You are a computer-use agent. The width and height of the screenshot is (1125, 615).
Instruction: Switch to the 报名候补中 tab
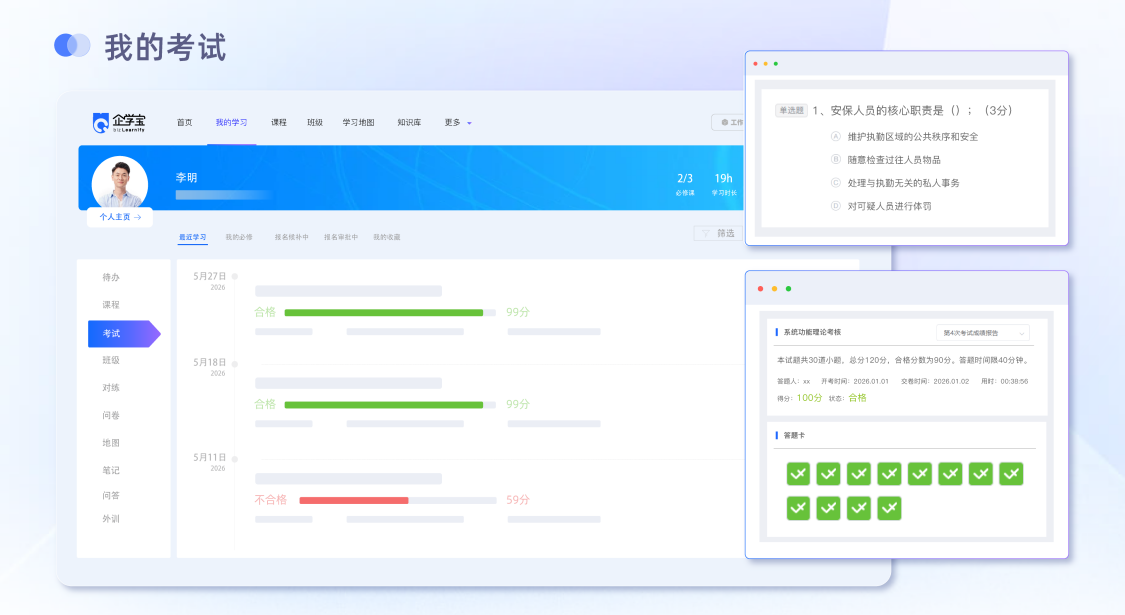(291, 237)
